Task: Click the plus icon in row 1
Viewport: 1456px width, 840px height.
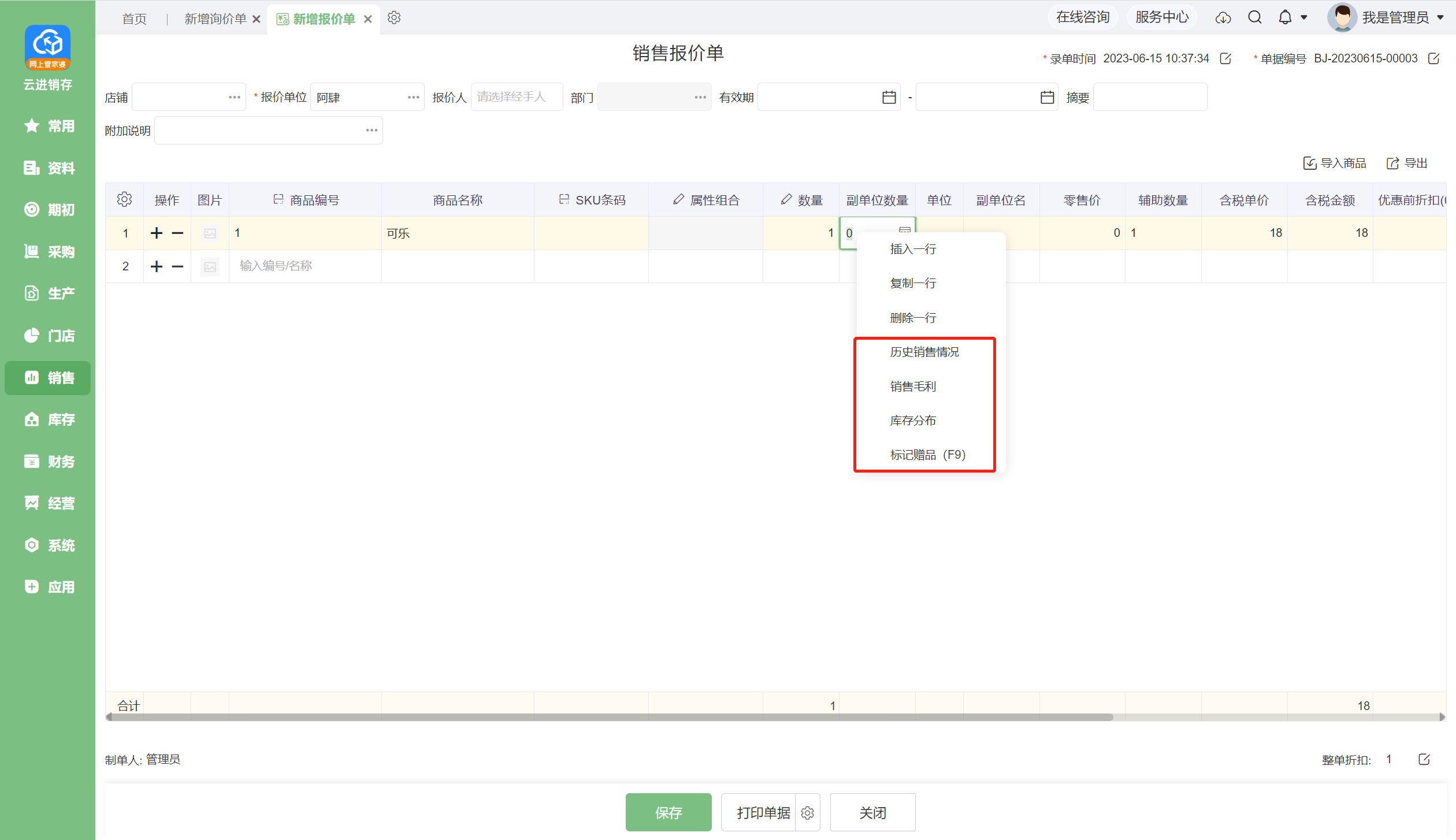Action: click(x=157, y=233)
